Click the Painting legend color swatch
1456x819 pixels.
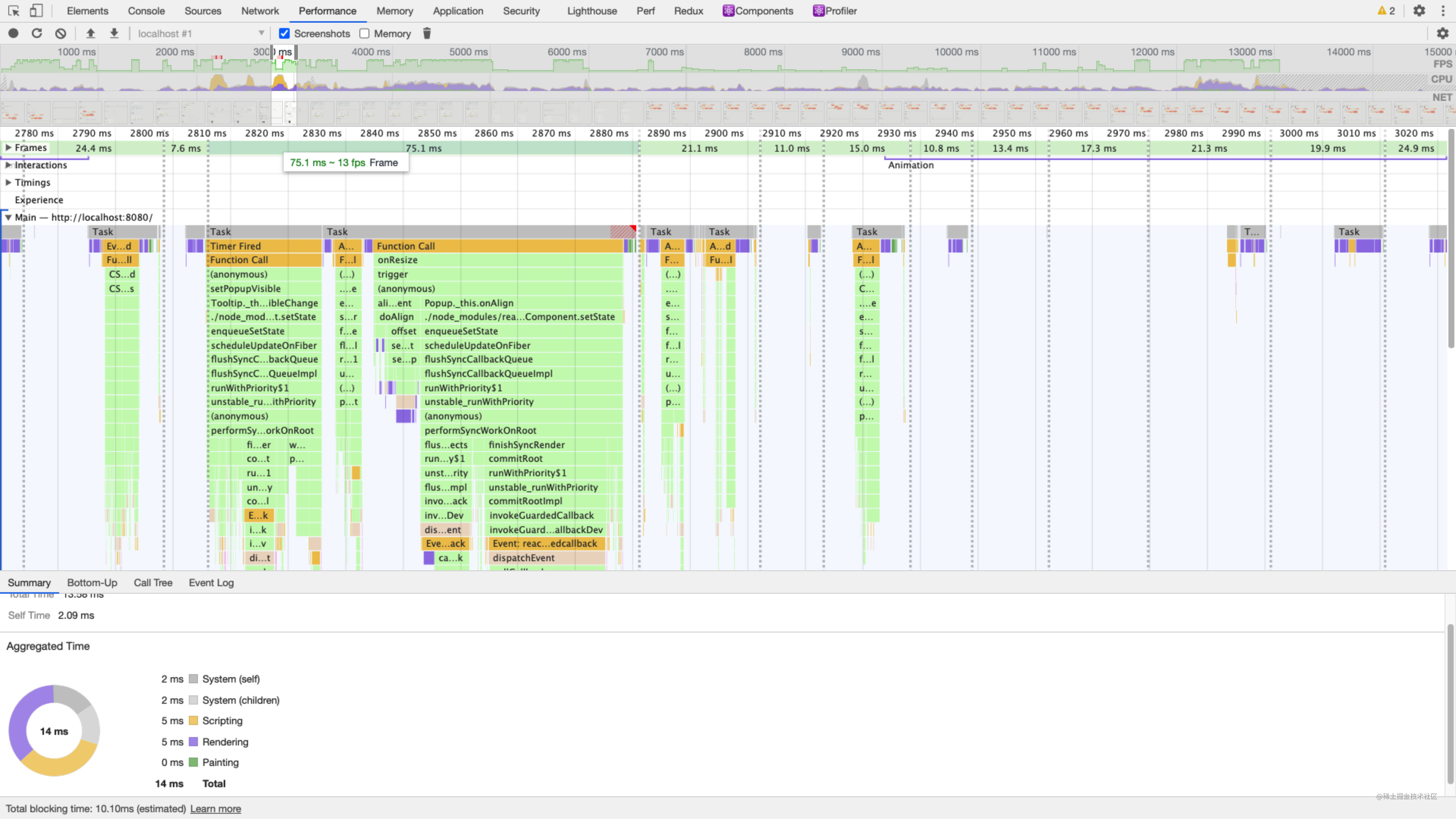point(193,763)
